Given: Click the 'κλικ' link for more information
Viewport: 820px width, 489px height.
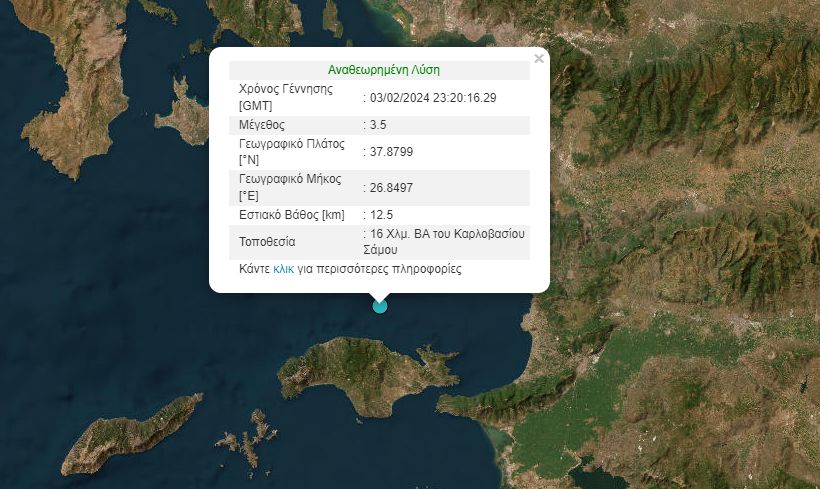Looking at the screenshot, I should tap(283, 270).
